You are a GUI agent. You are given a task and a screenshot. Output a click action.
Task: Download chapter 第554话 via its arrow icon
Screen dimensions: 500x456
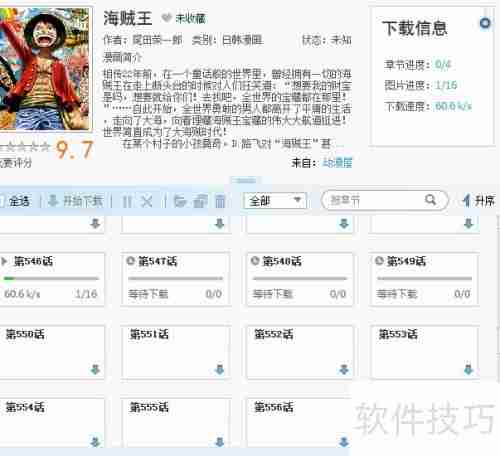[x=95, y=442]
